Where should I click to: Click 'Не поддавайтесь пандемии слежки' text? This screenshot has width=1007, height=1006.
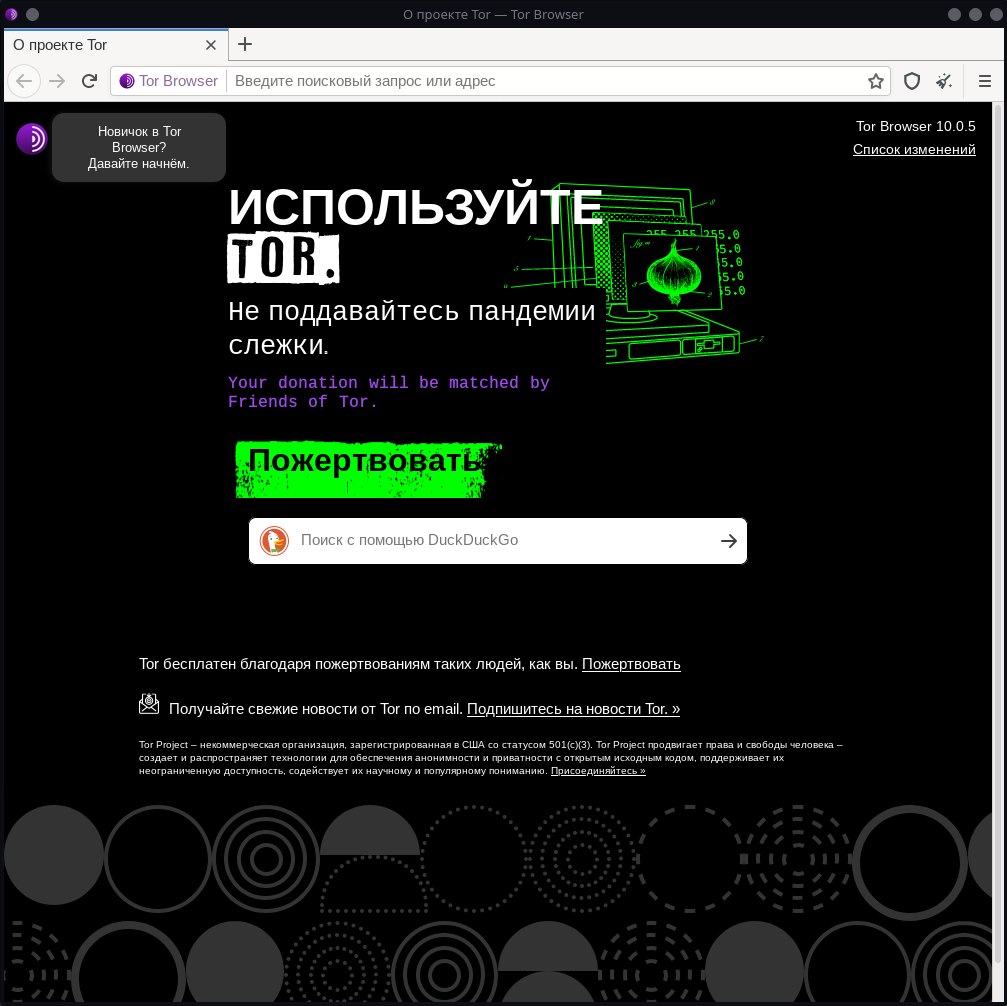point(412,328)
